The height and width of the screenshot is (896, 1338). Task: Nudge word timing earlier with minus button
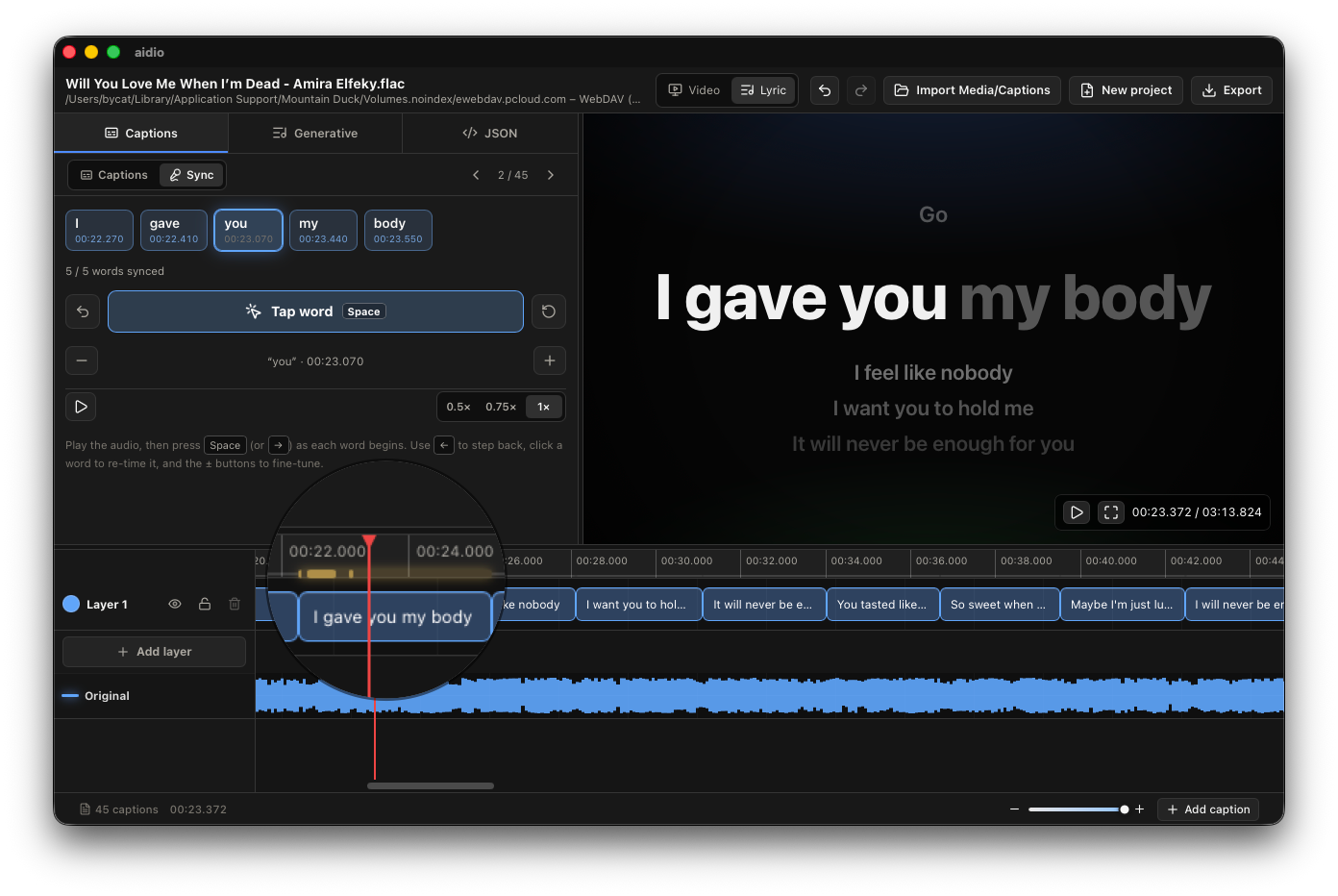pyautogui.click(x=82, y=361)
